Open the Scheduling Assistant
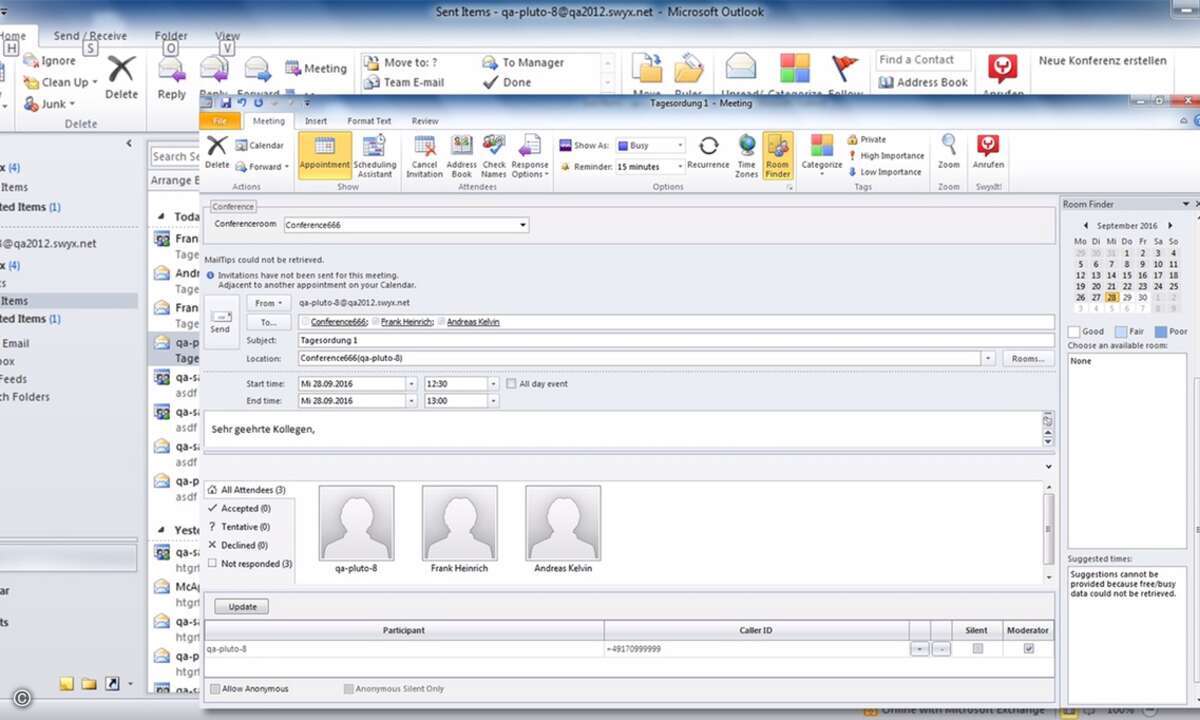This screenshot has width=1200, height=720. coord(375,155)
